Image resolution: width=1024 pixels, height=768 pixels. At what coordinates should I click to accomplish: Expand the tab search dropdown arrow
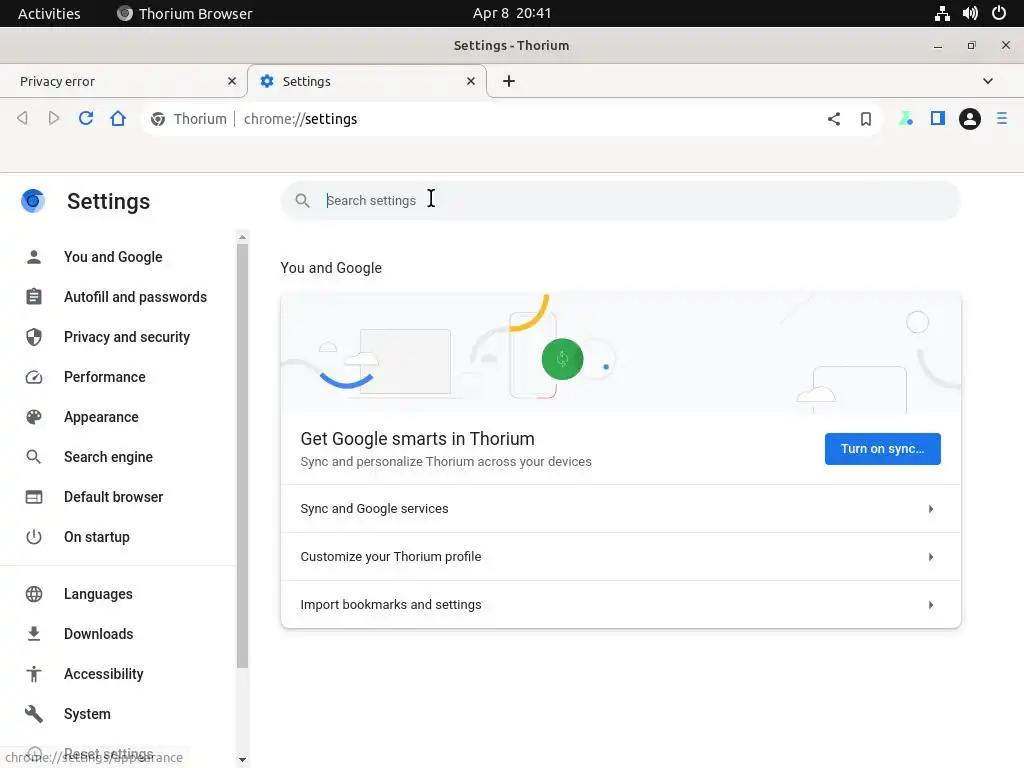(987, 81)
